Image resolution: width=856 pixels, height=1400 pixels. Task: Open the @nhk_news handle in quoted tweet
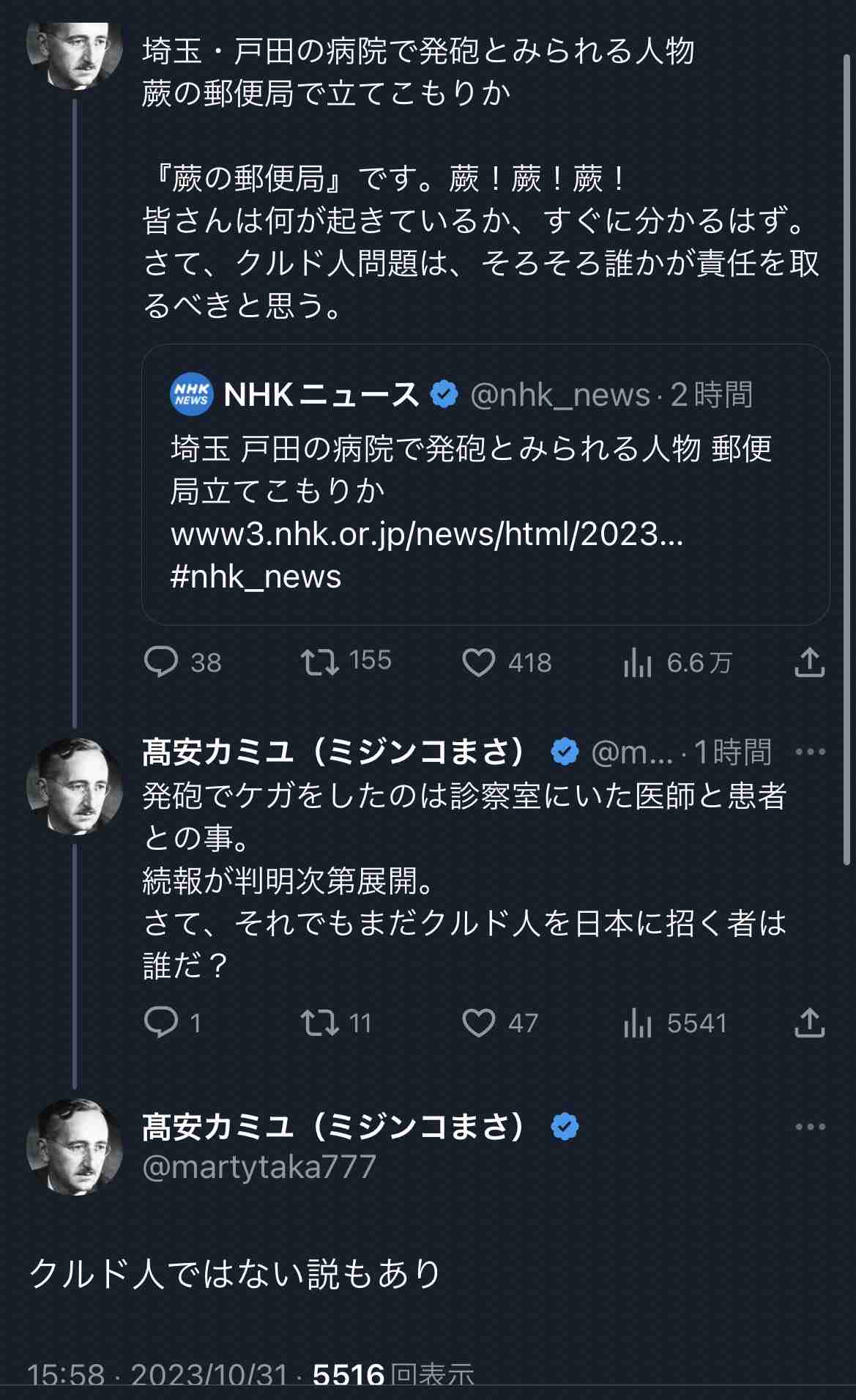[x=560, y=395]
